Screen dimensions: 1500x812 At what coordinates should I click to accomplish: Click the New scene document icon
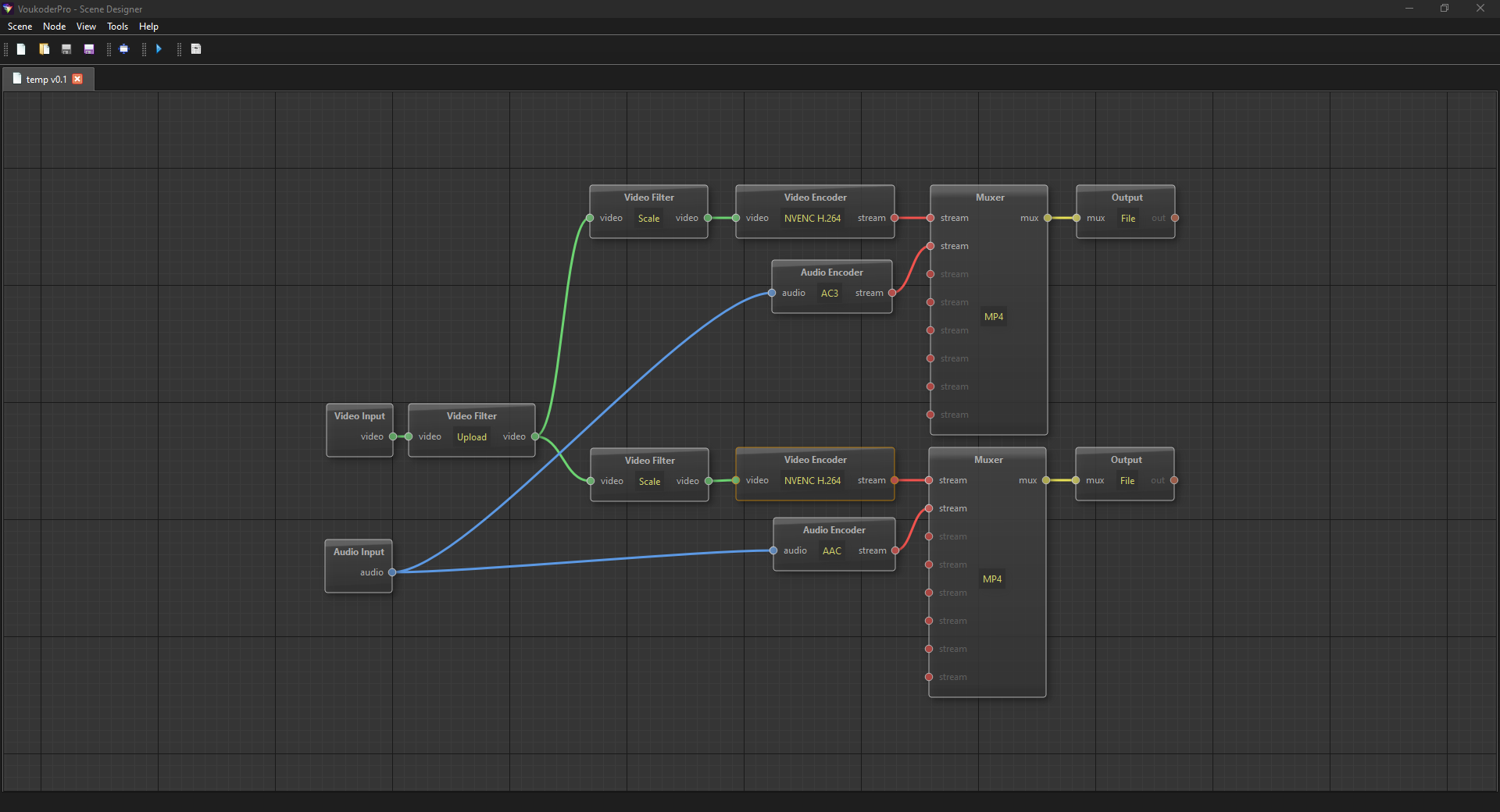click(x=21, y=49)
